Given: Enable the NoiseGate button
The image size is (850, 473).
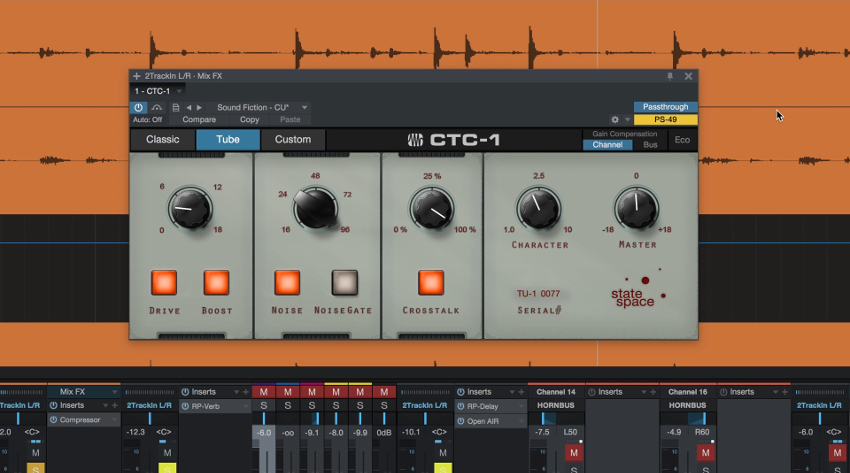Looking at the screenshot, I should [345, 283].
